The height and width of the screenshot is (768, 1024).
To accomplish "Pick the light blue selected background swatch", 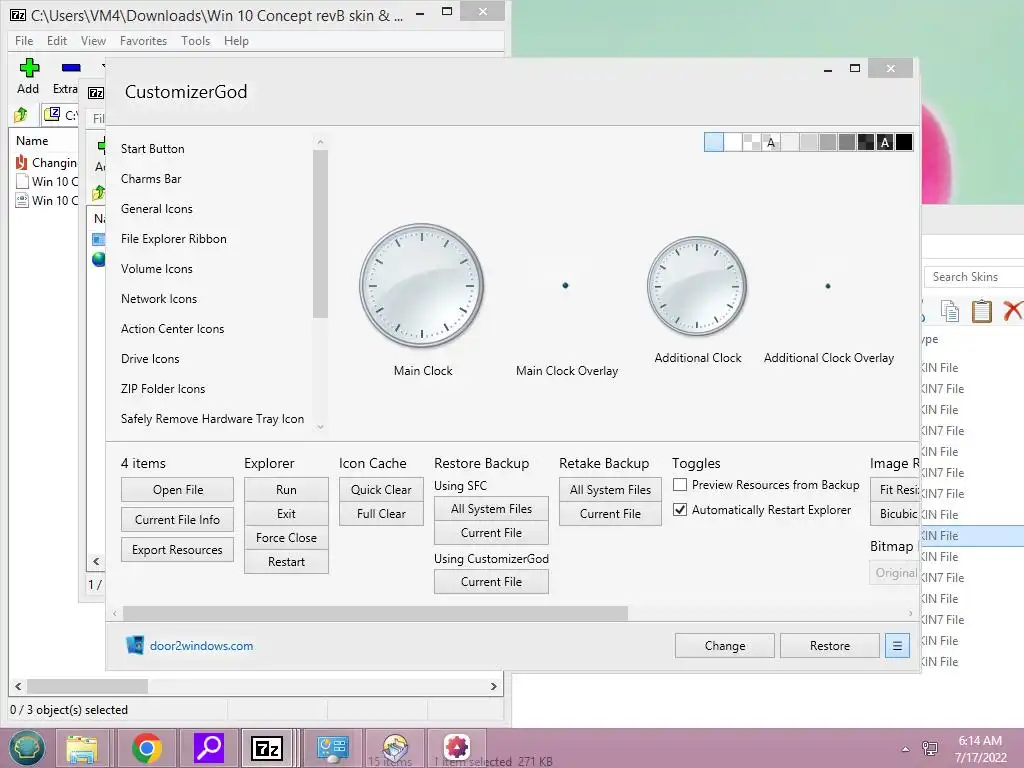I will pos(714,142).
